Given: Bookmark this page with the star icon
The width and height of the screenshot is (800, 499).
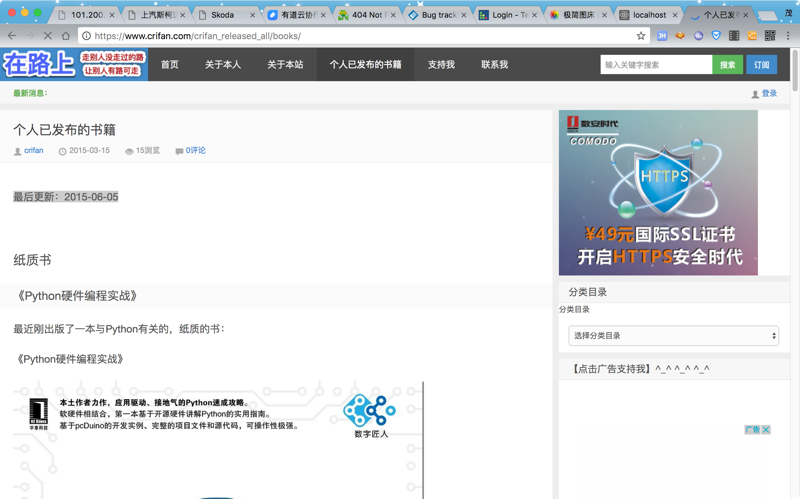Looking at the screenshot, I should (x=641, y=36).
